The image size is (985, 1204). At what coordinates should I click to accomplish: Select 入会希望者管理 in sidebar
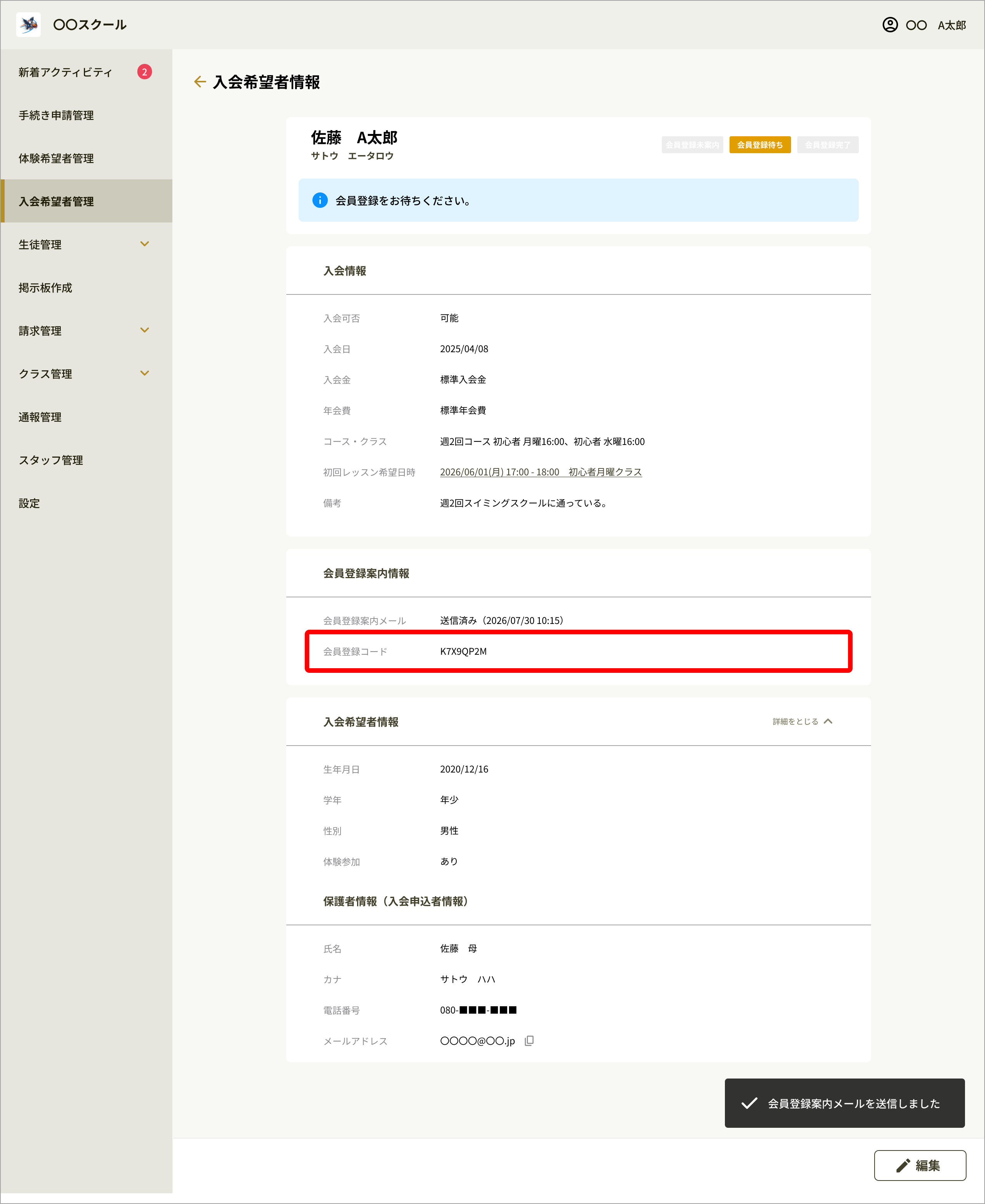click(x=86, y=202)
